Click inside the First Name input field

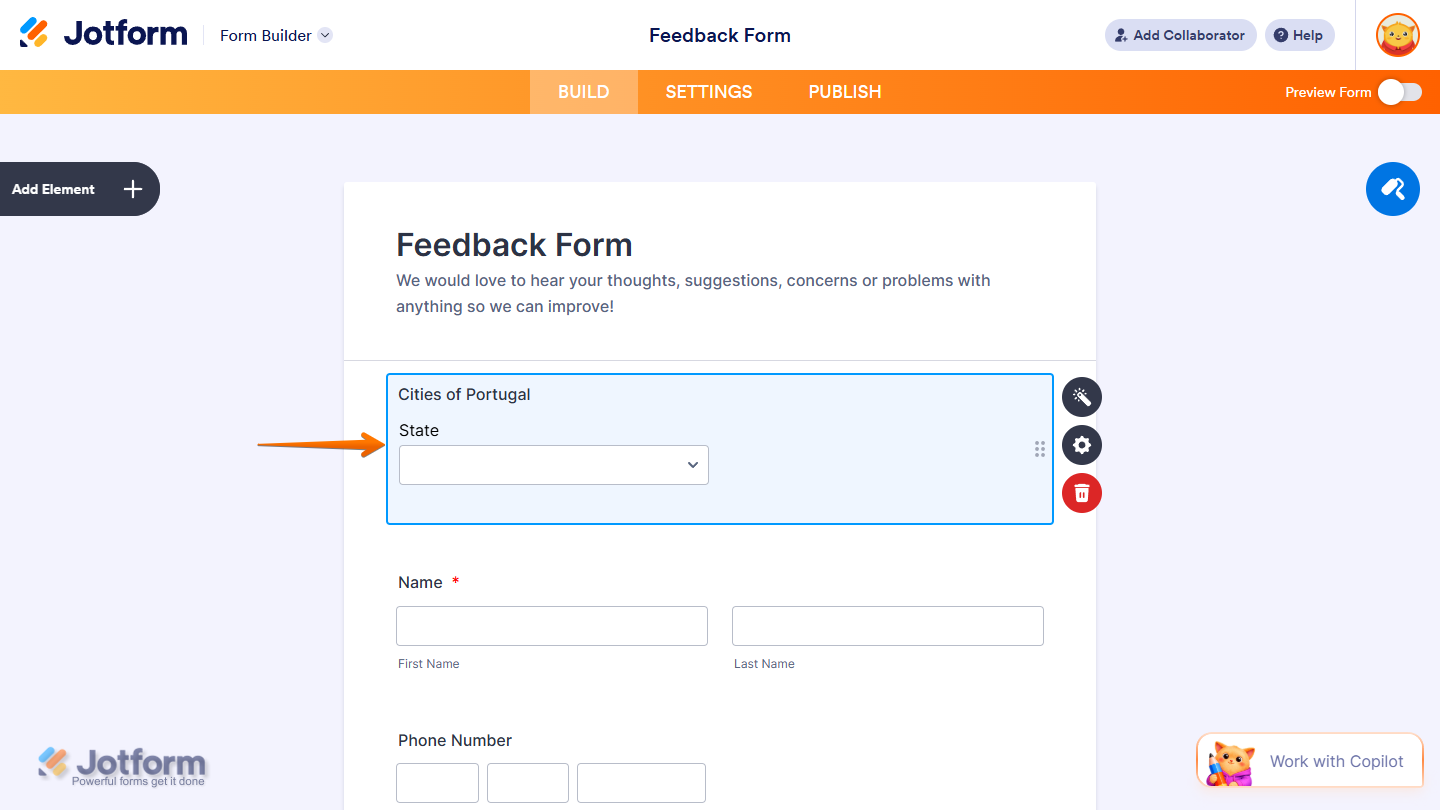click(551, 625)
